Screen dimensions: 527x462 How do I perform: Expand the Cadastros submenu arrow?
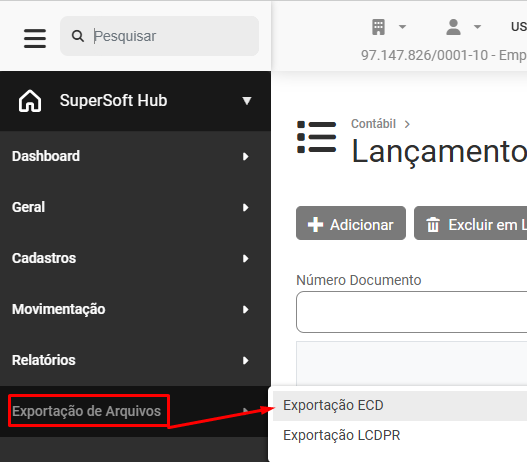coord(246,259)
